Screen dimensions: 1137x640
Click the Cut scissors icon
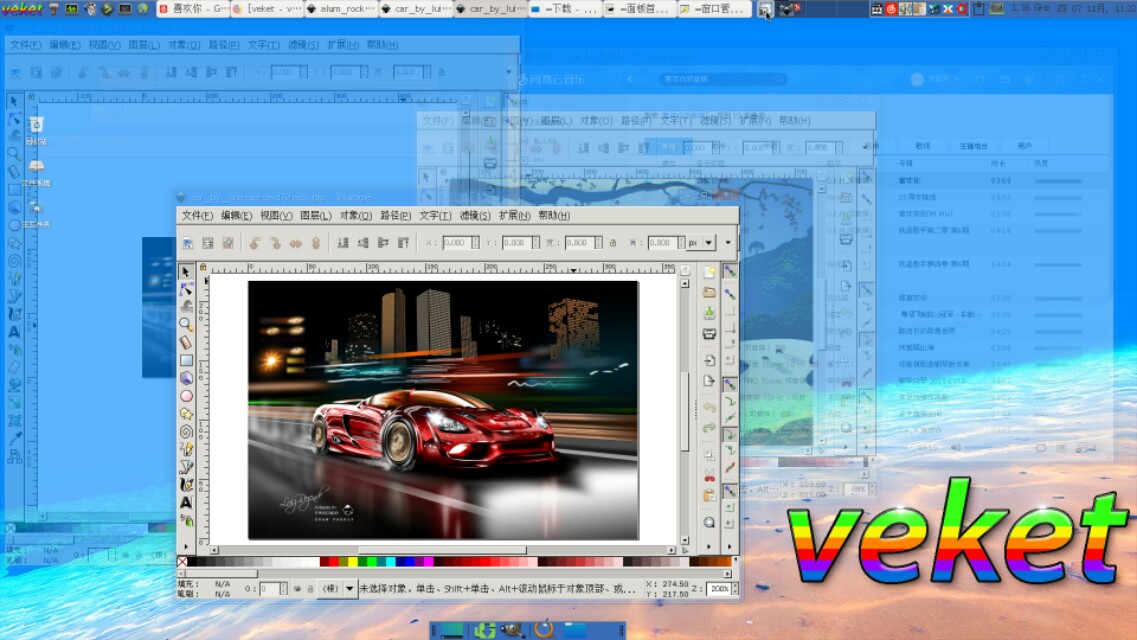coord(709,475)
